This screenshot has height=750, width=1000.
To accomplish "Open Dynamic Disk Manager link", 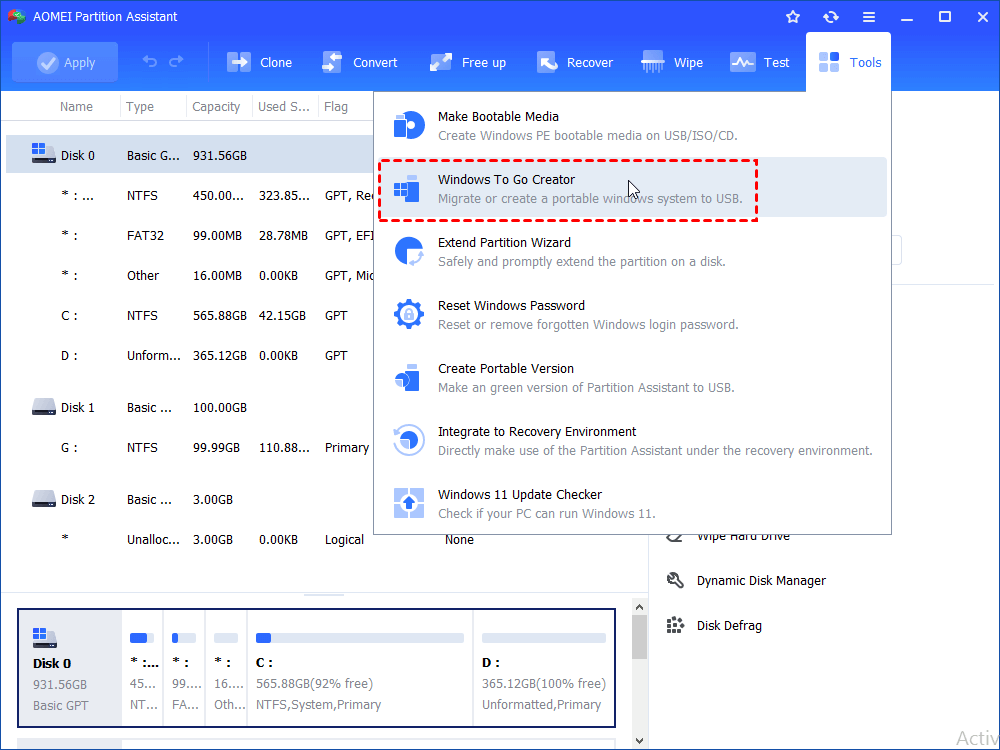I will coord(760,580).
